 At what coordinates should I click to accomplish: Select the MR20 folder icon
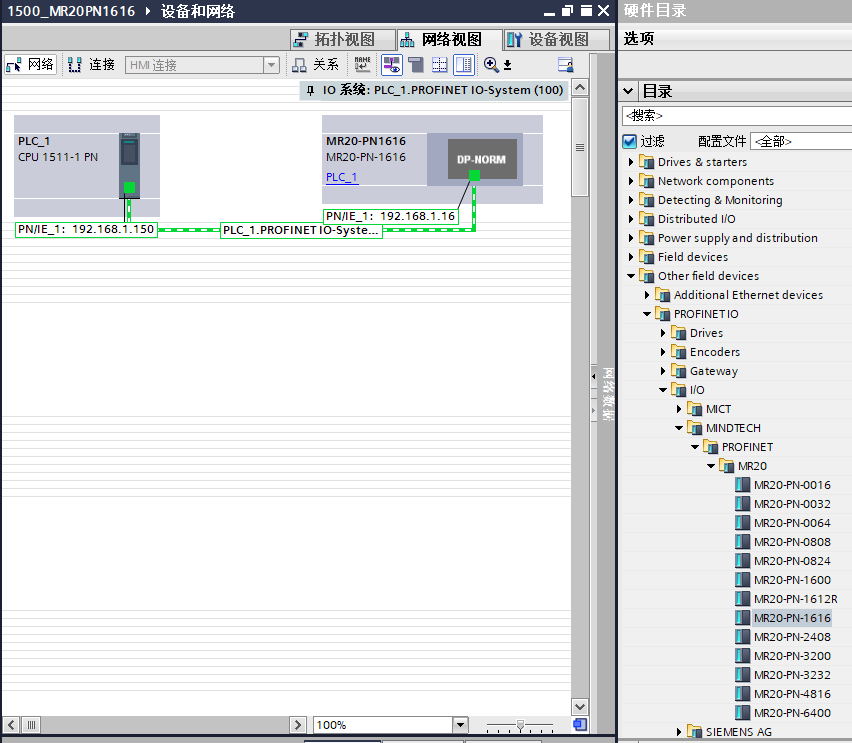click(726, 466)
